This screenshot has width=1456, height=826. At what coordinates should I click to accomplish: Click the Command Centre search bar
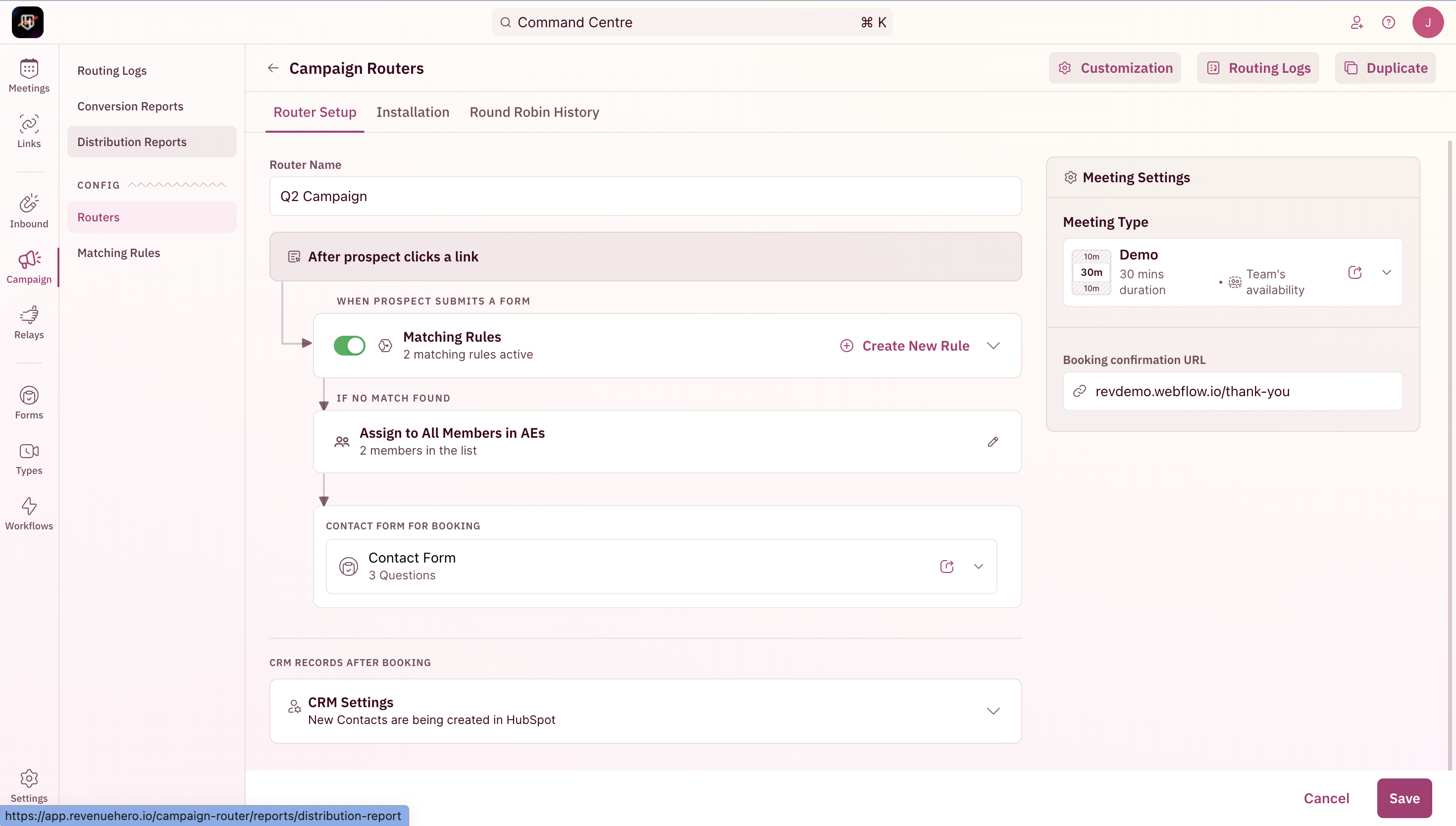click(x=692, y=22)
